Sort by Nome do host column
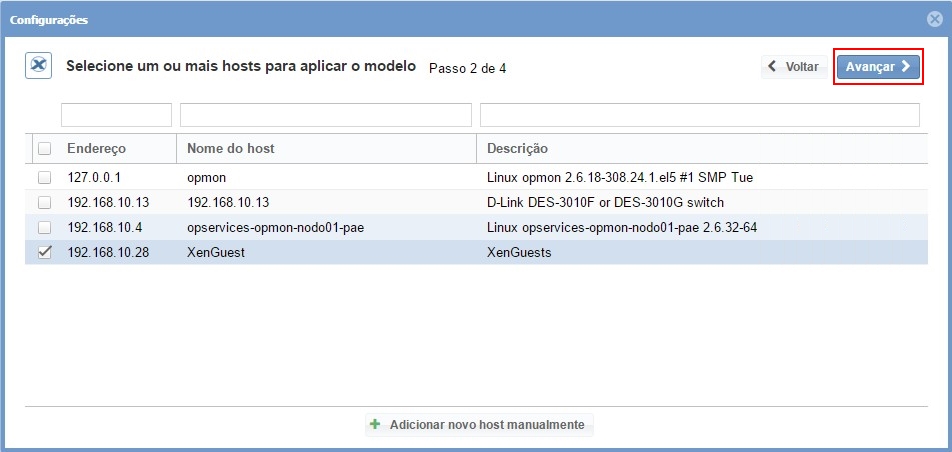The image size is (952, 452). 231,149
